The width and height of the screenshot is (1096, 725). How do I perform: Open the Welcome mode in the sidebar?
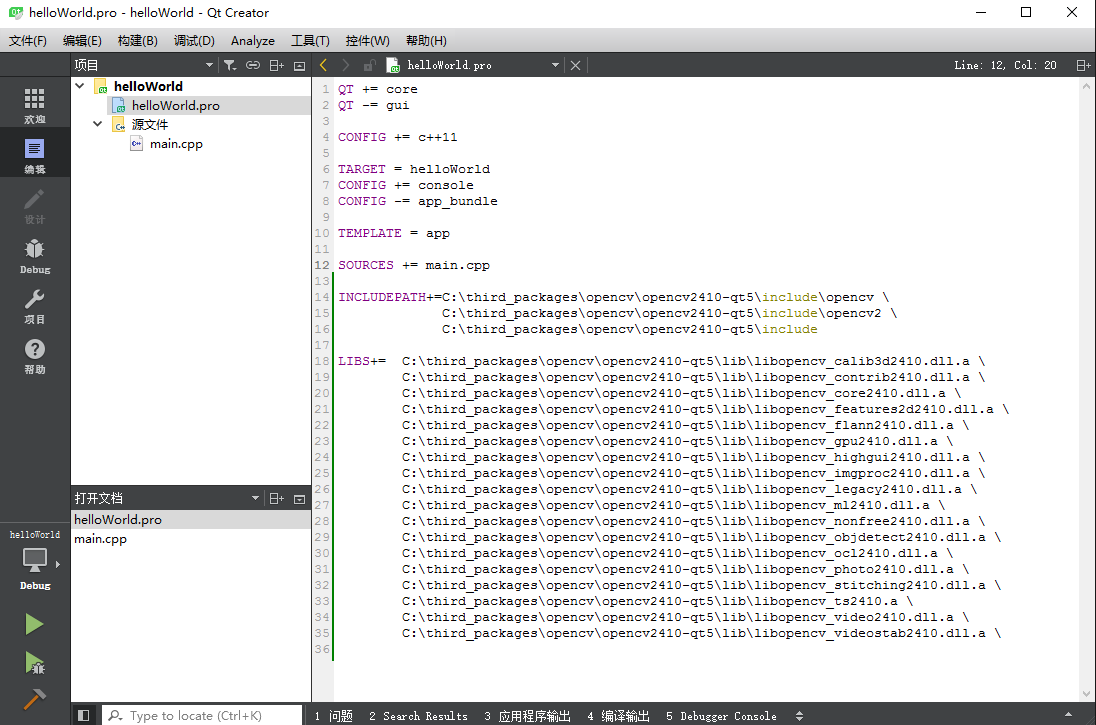click(34, 105)
